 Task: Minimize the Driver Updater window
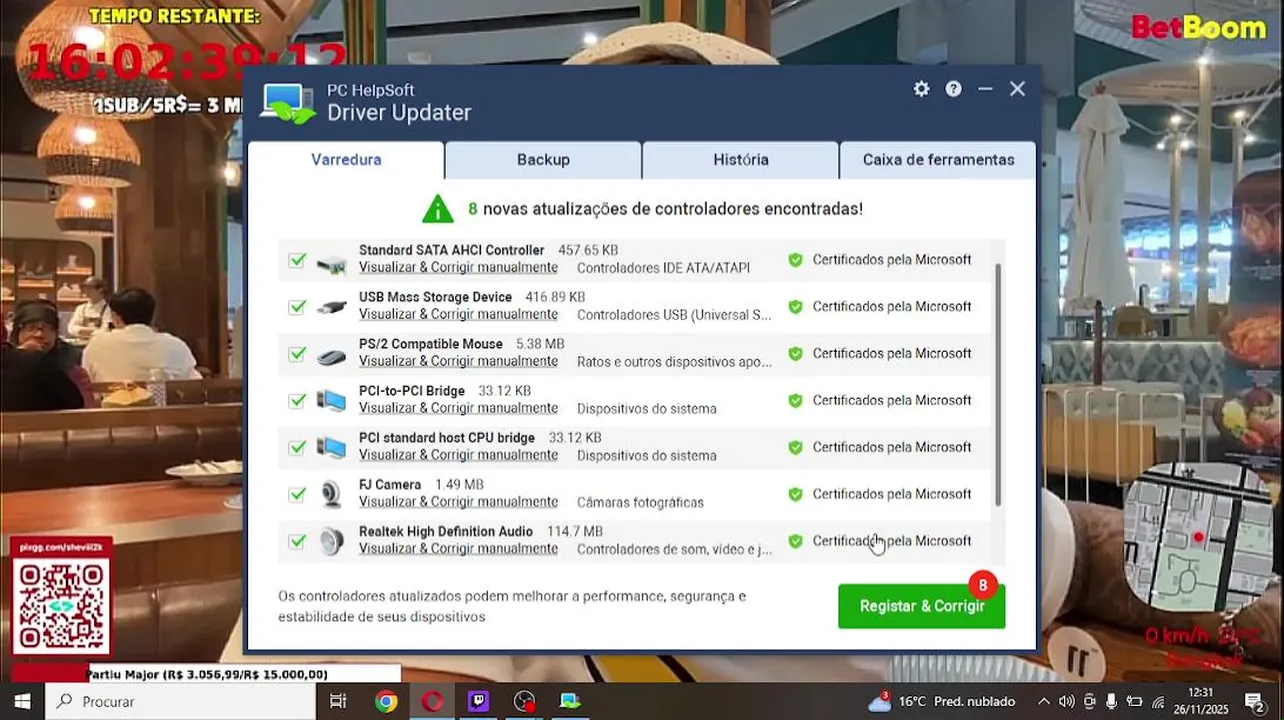985,89
